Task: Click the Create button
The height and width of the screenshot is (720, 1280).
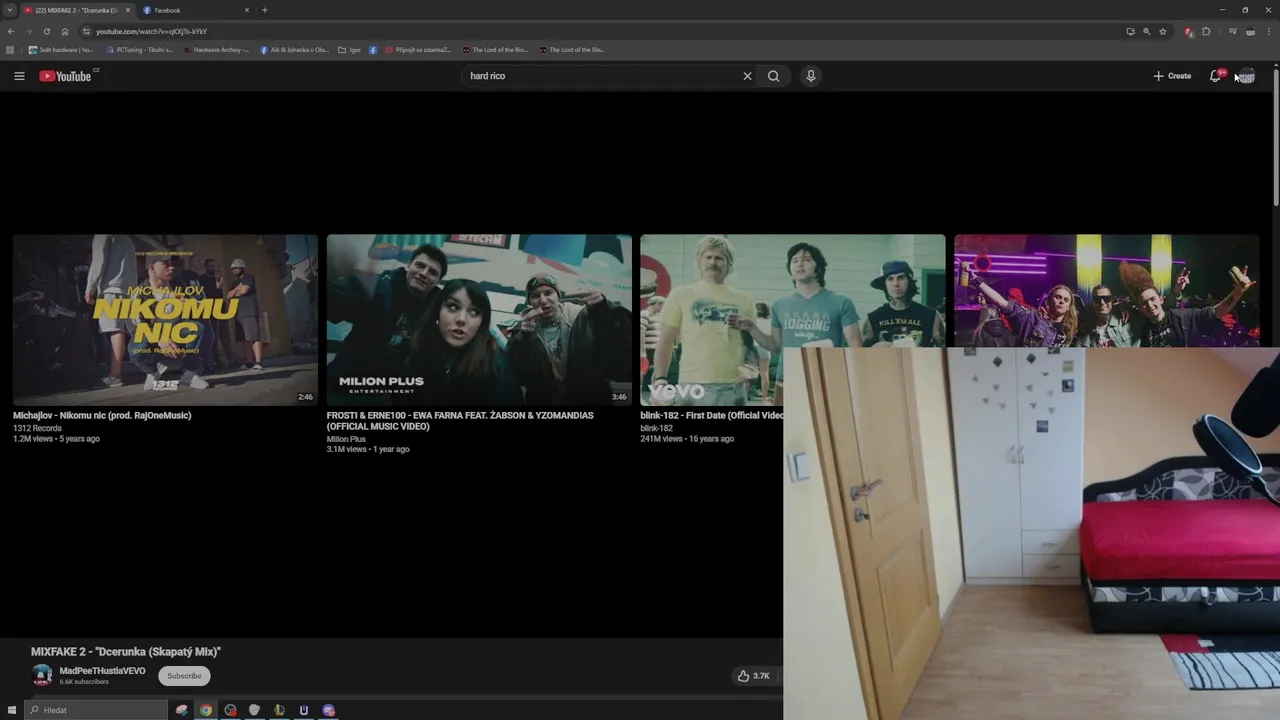Action: coord(1172,76)
